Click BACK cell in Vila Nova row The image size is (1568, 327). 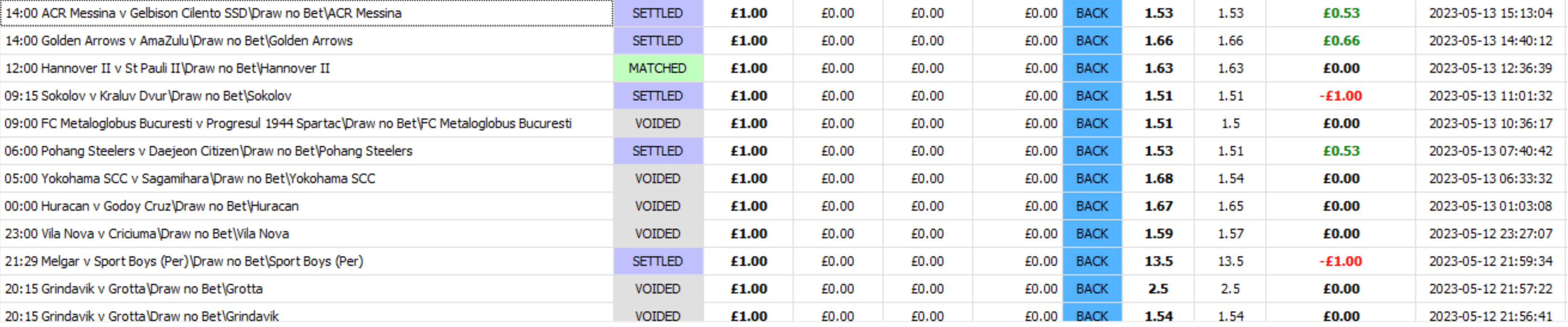(x=1092, y=234)
